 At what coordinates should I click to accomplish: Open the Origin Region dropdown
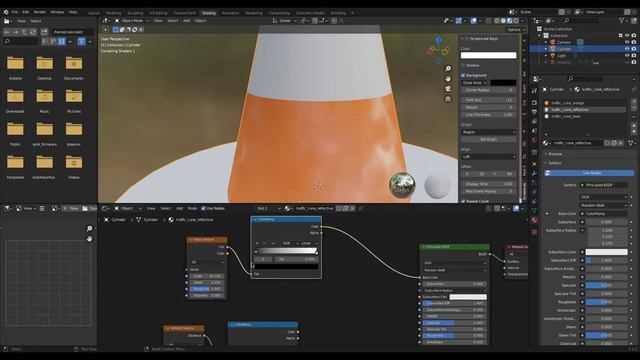pos(489,132)
